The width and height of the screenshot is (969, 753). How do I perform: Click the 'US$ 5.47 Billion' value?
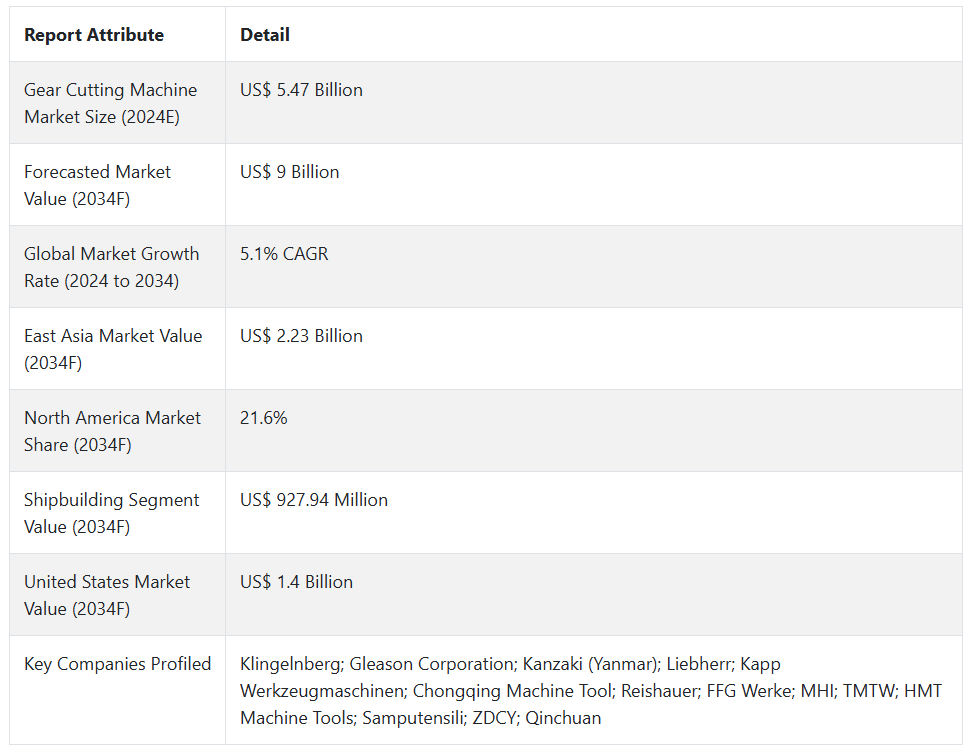301,90
